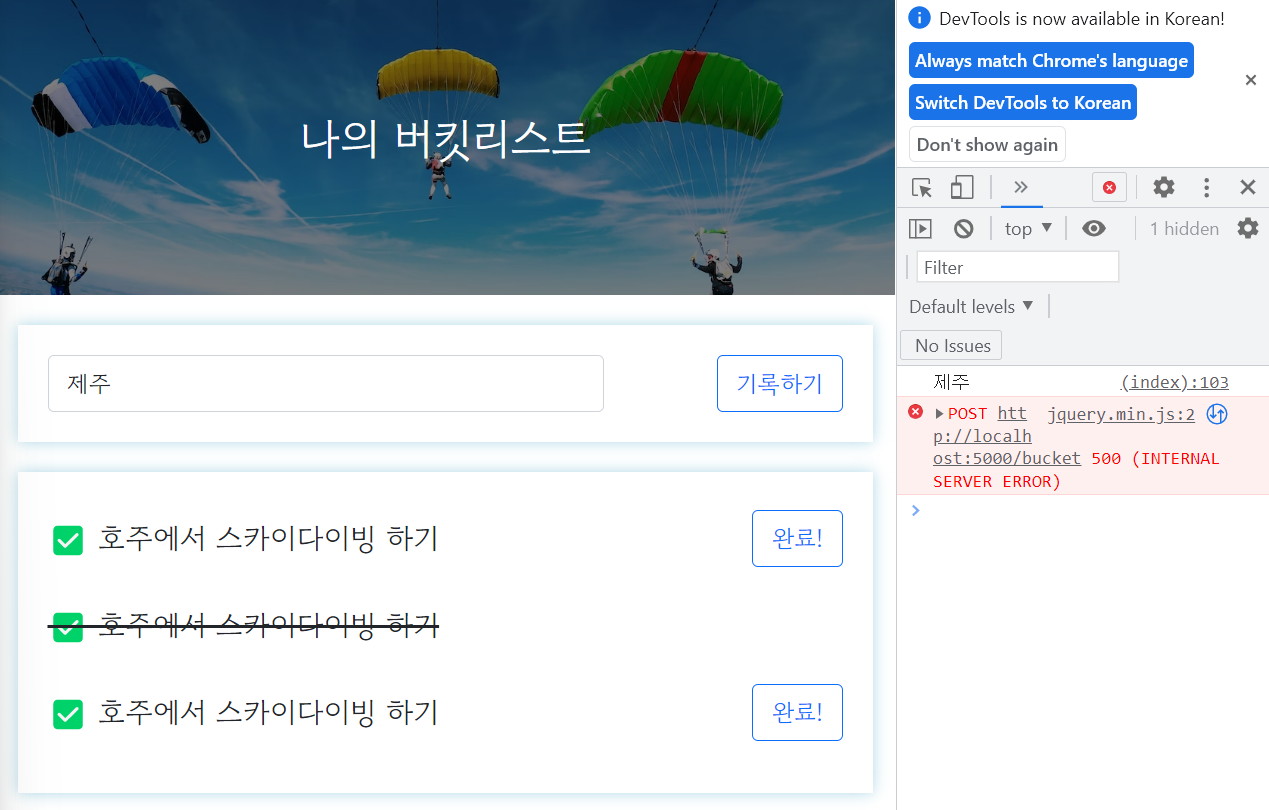Click the bucket list input containing 제주

coord(326,383)
